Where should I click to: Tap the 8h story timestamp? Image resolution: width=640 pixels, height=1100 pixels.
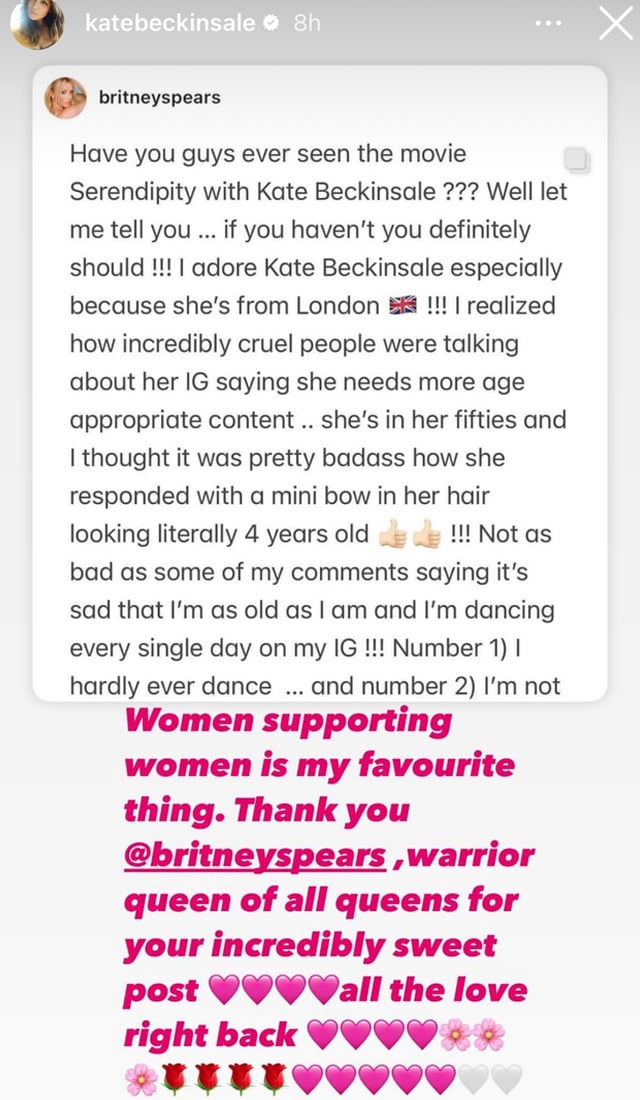(x=306, y=24)
